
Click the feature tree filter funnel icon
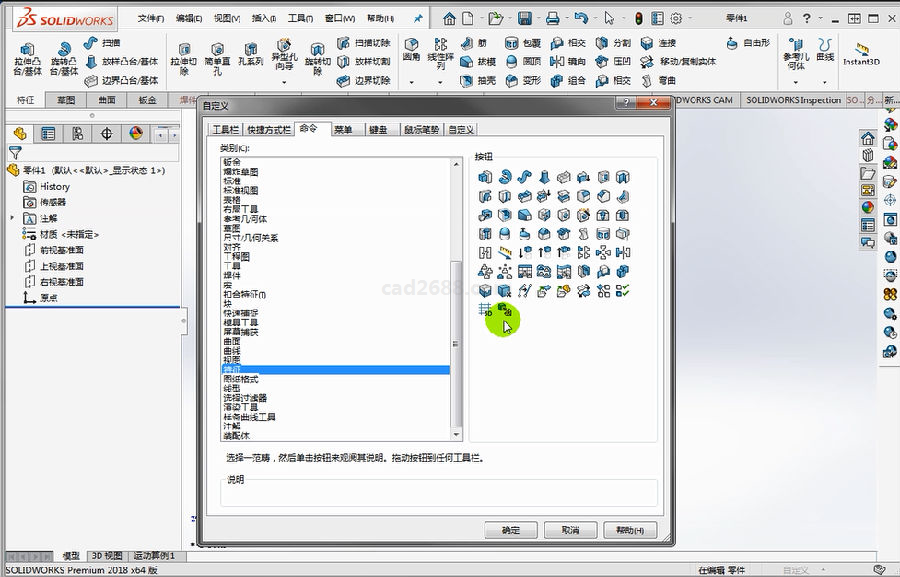tap(15, 153)
